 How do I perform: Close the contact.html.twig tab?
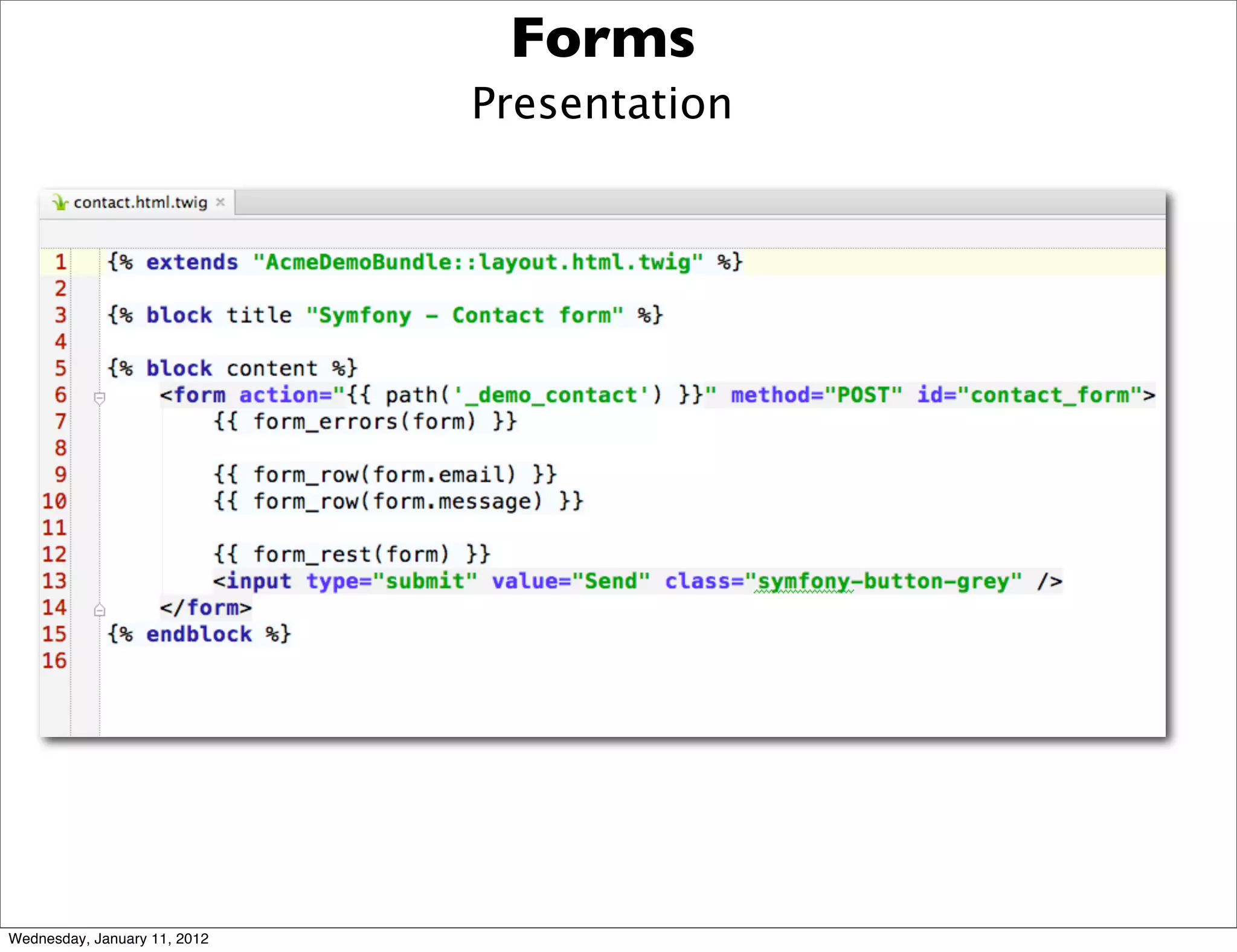point(220,202)
